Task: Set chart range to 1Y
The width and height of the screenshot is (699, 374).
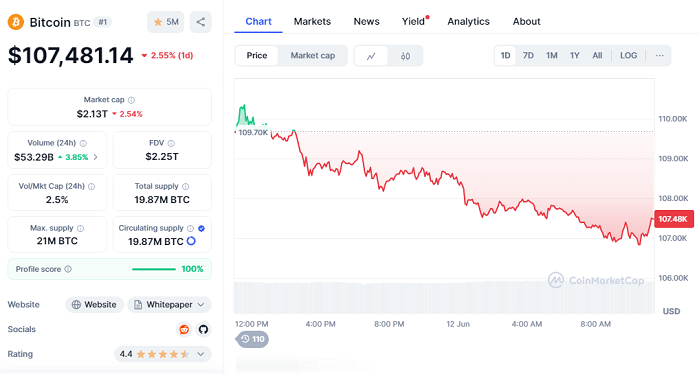Action: [575, 56]
